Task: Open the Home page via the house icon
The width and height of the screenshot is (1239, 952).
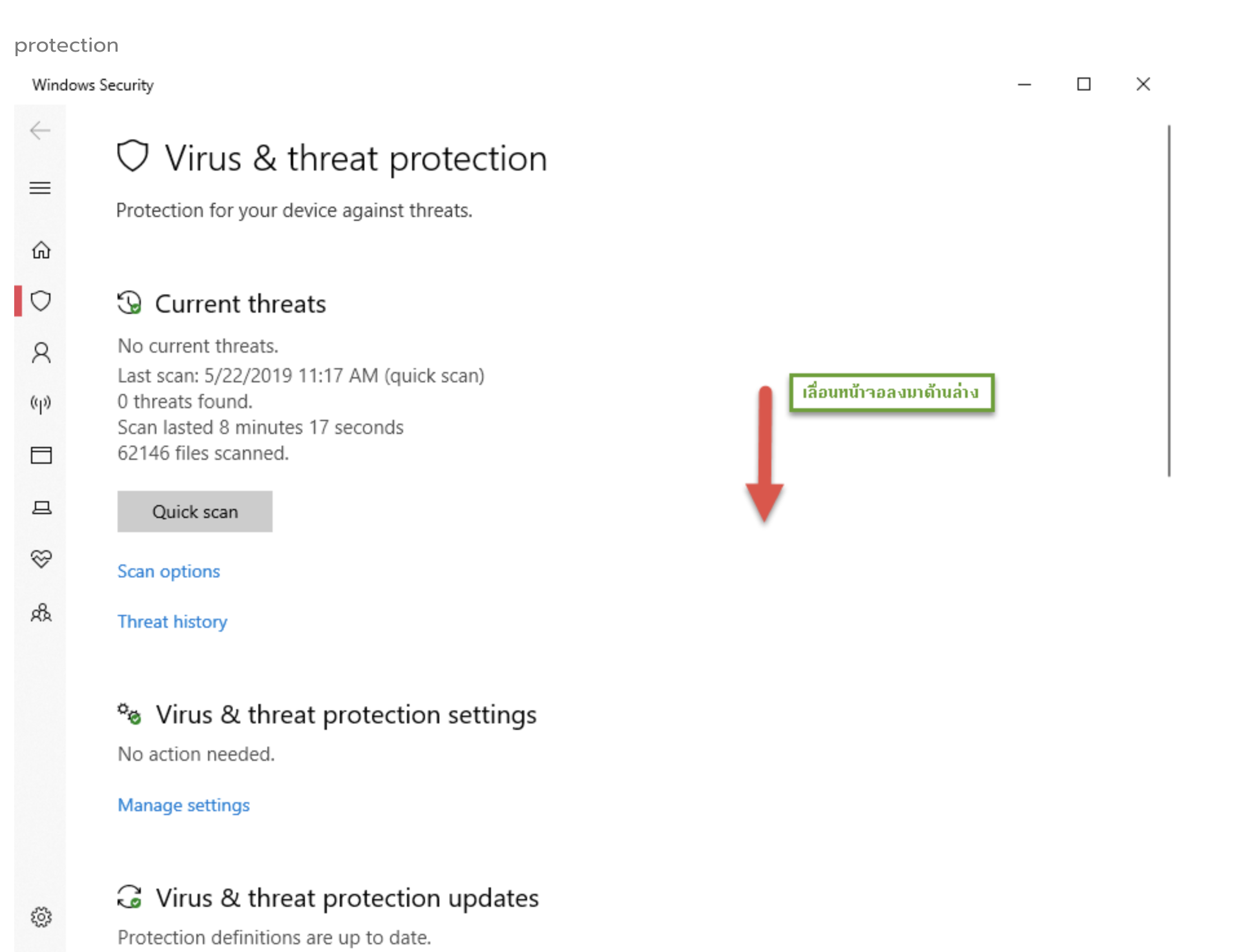Action: pyautogui.click(x=41, y=251)
